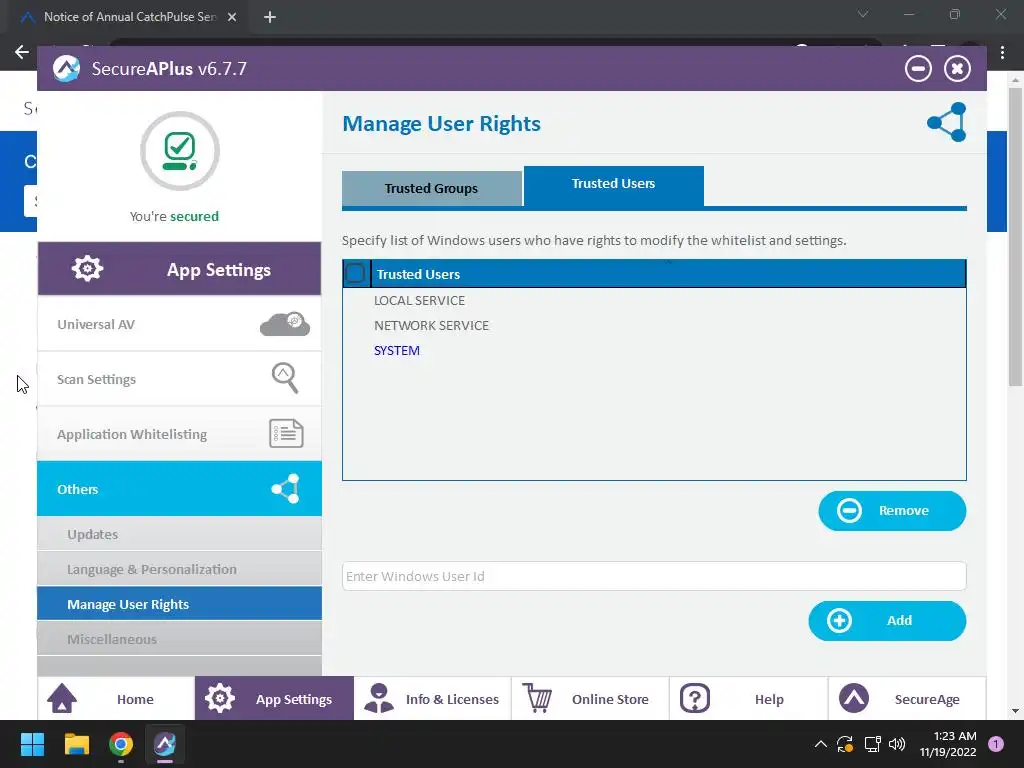The width and height of the screenshot is (1024, 768).
Task: Select Manage User Rights submenu item
Action: click(180, 604)
